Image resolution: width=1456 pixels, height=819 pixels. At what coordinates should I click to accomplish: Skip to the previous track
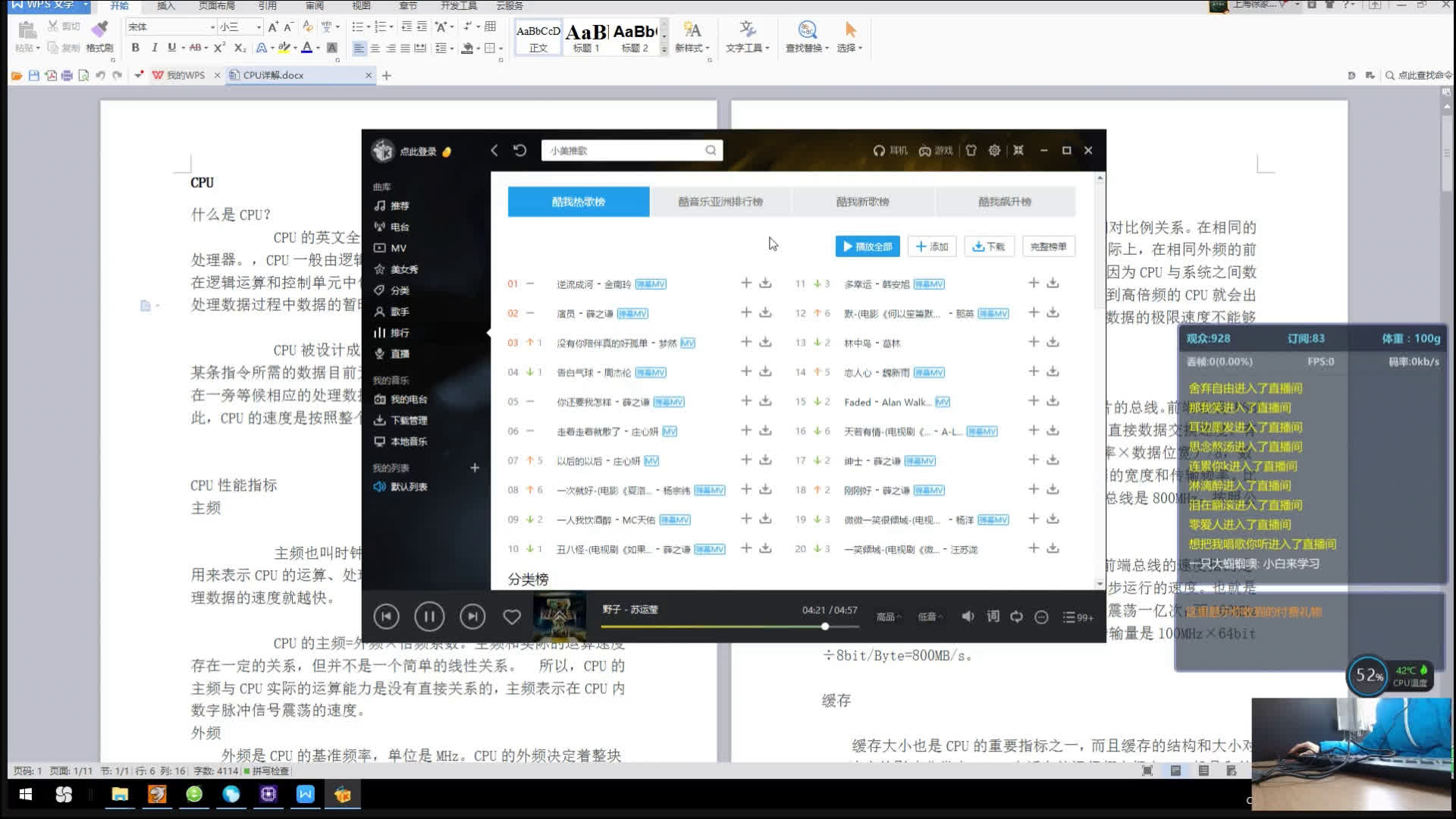click(x=387, y=617)
